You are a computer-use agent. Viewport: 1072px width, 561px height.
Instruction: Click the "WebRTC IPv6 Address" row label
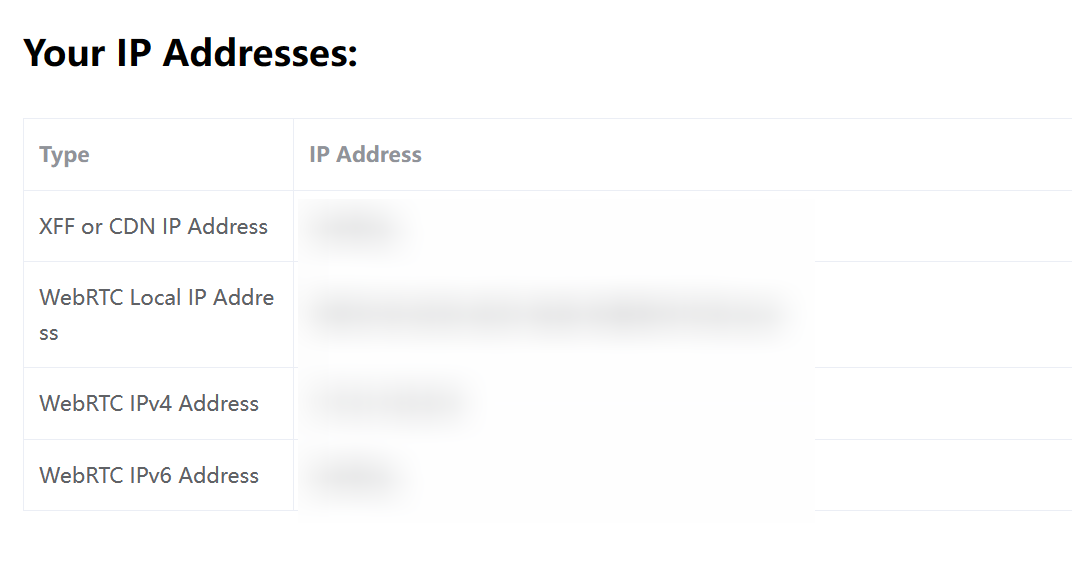tap(149, 475)
